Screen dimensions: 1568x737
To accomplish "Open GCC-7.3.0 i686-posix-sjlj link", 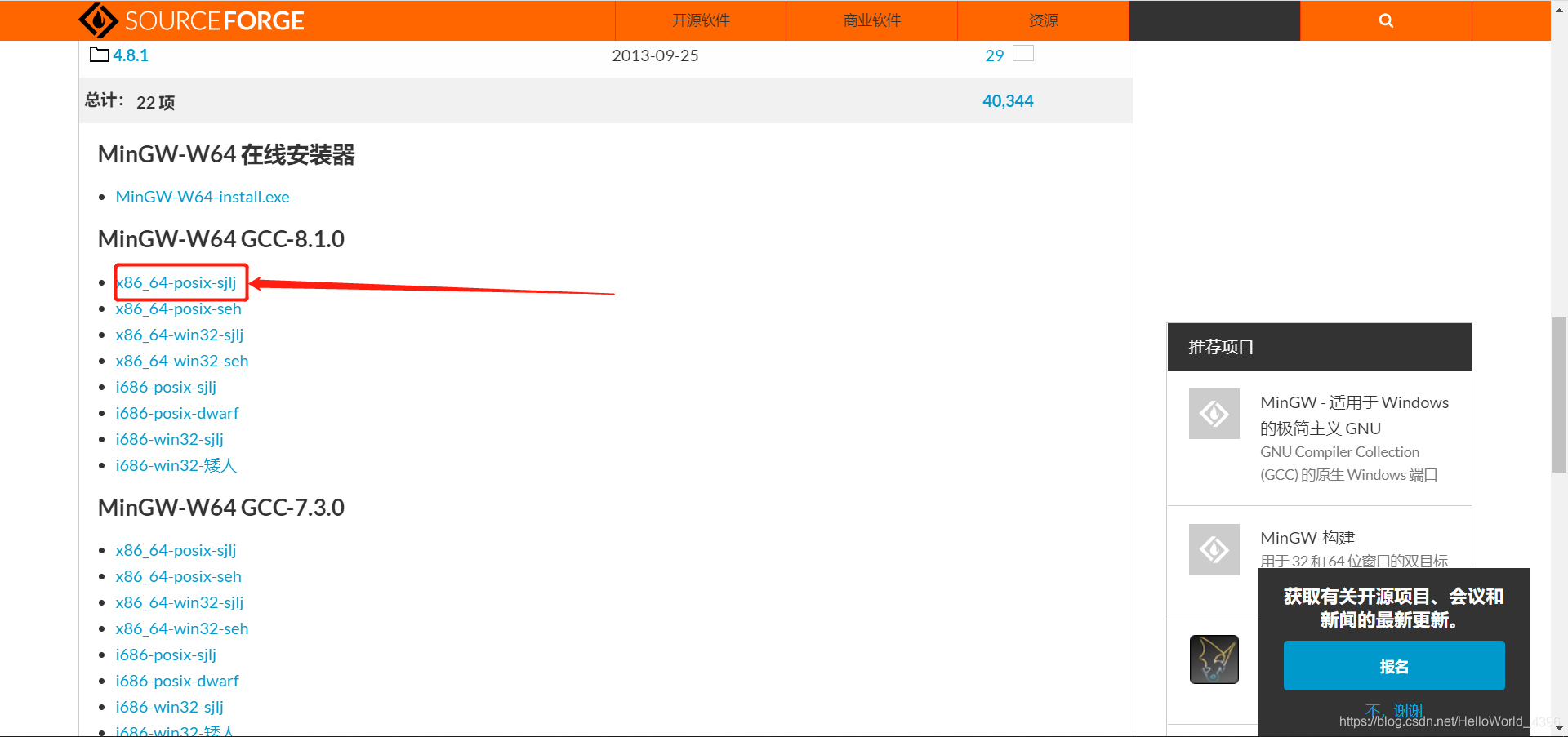I will click(x=166, y=655).
